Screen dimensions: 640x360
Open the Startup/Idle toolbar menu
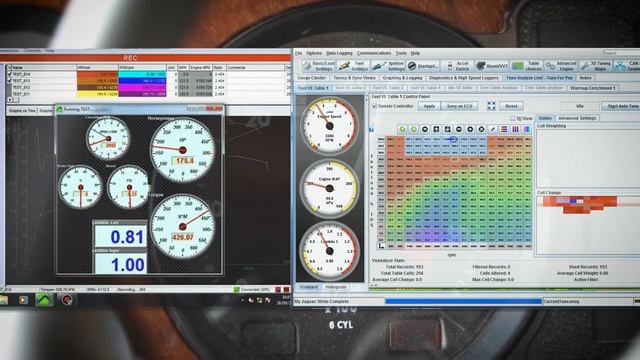(423, 66)
